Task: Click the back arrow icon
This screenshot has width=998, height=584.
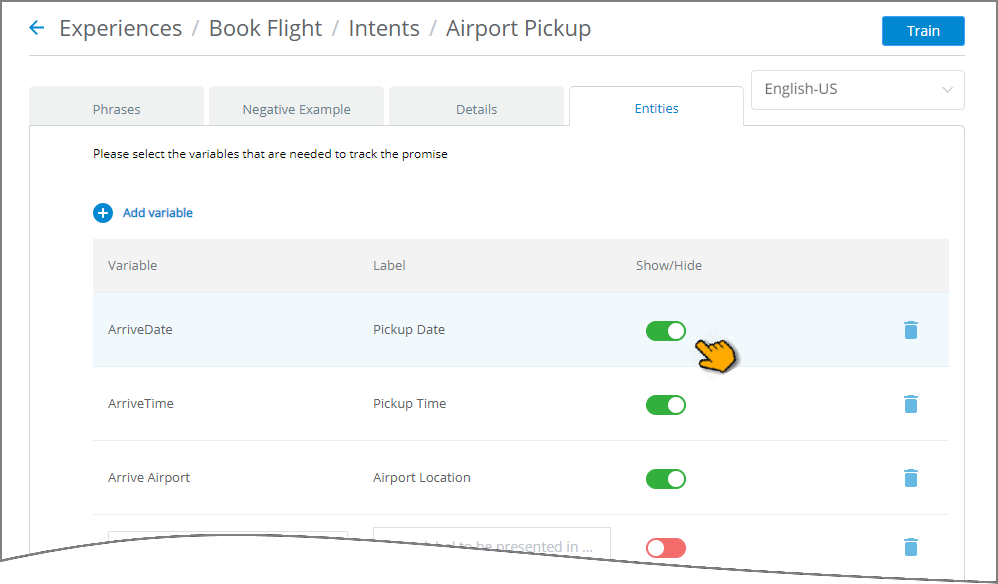Action: 36,28
